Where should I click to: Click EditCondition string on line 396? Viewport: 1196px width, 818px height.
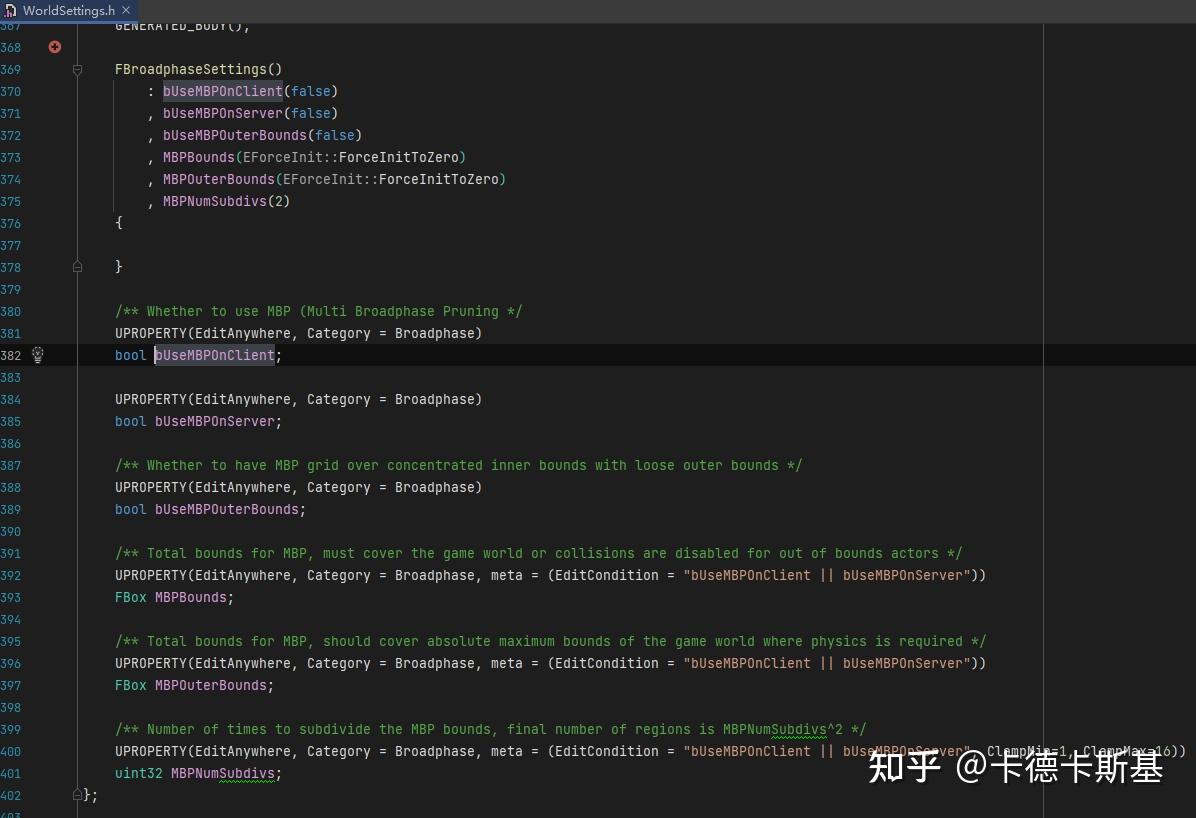pos(827,664)
